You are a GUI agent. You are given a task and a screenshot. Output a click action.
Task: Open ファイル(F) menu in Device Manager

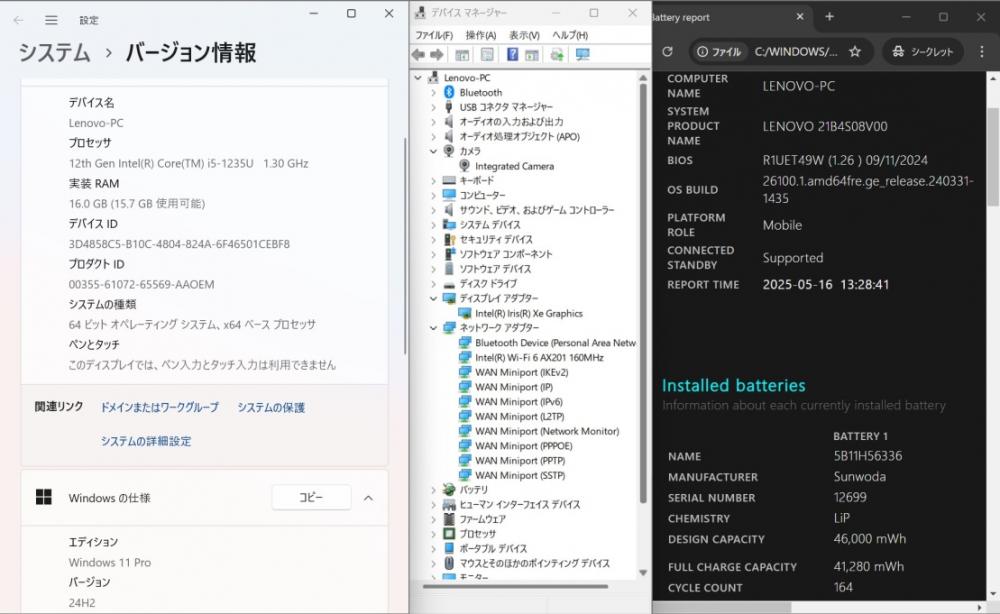tap(434, 35)
